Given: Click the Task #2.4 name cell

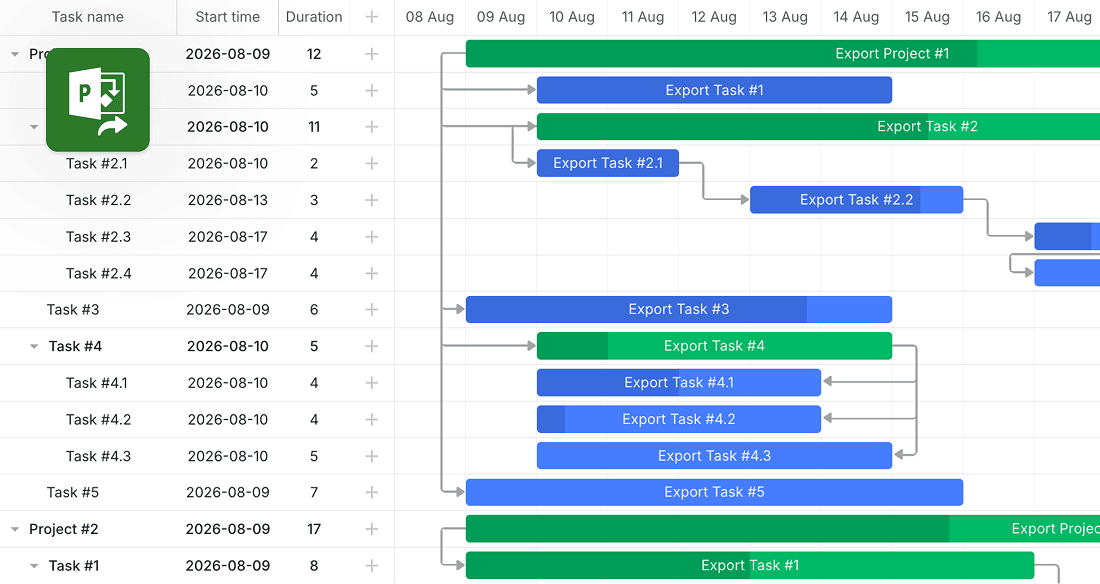Looking at the screenshot, I should coord(99,273).
